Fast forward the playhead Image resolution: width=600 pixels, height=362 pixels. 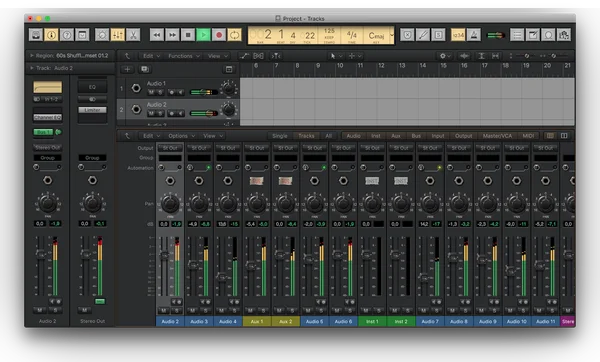click(x=172, y=35)
